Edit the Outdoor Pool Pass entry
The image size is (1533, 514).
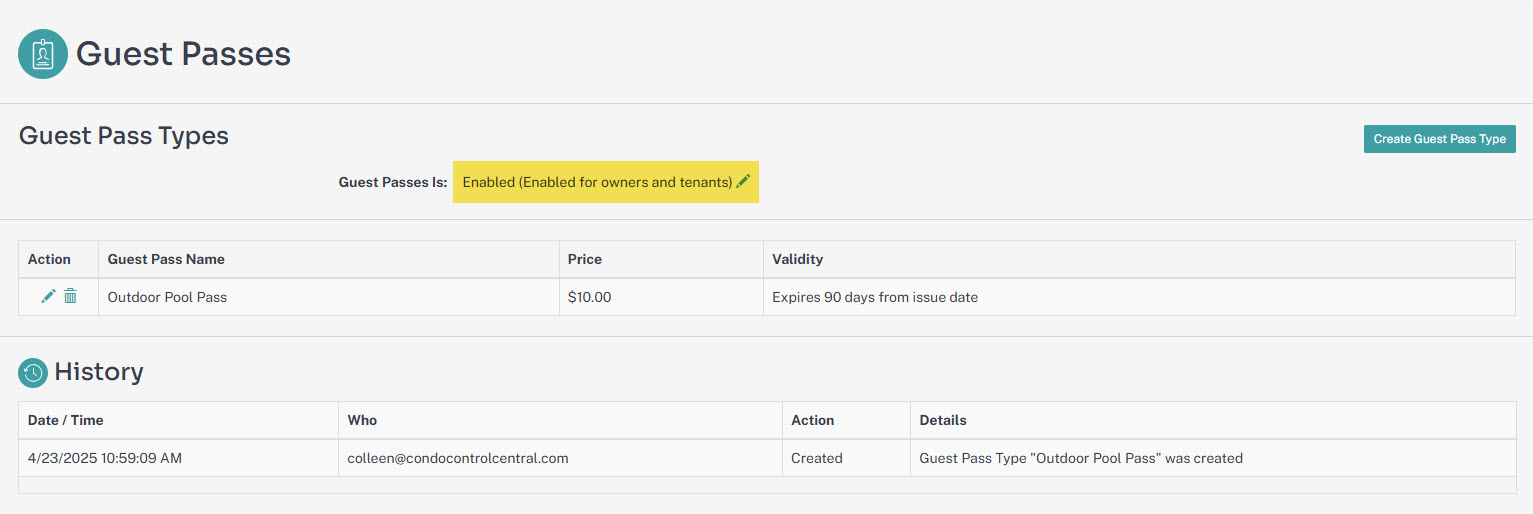pyautogui.click(x=48, y=296)
